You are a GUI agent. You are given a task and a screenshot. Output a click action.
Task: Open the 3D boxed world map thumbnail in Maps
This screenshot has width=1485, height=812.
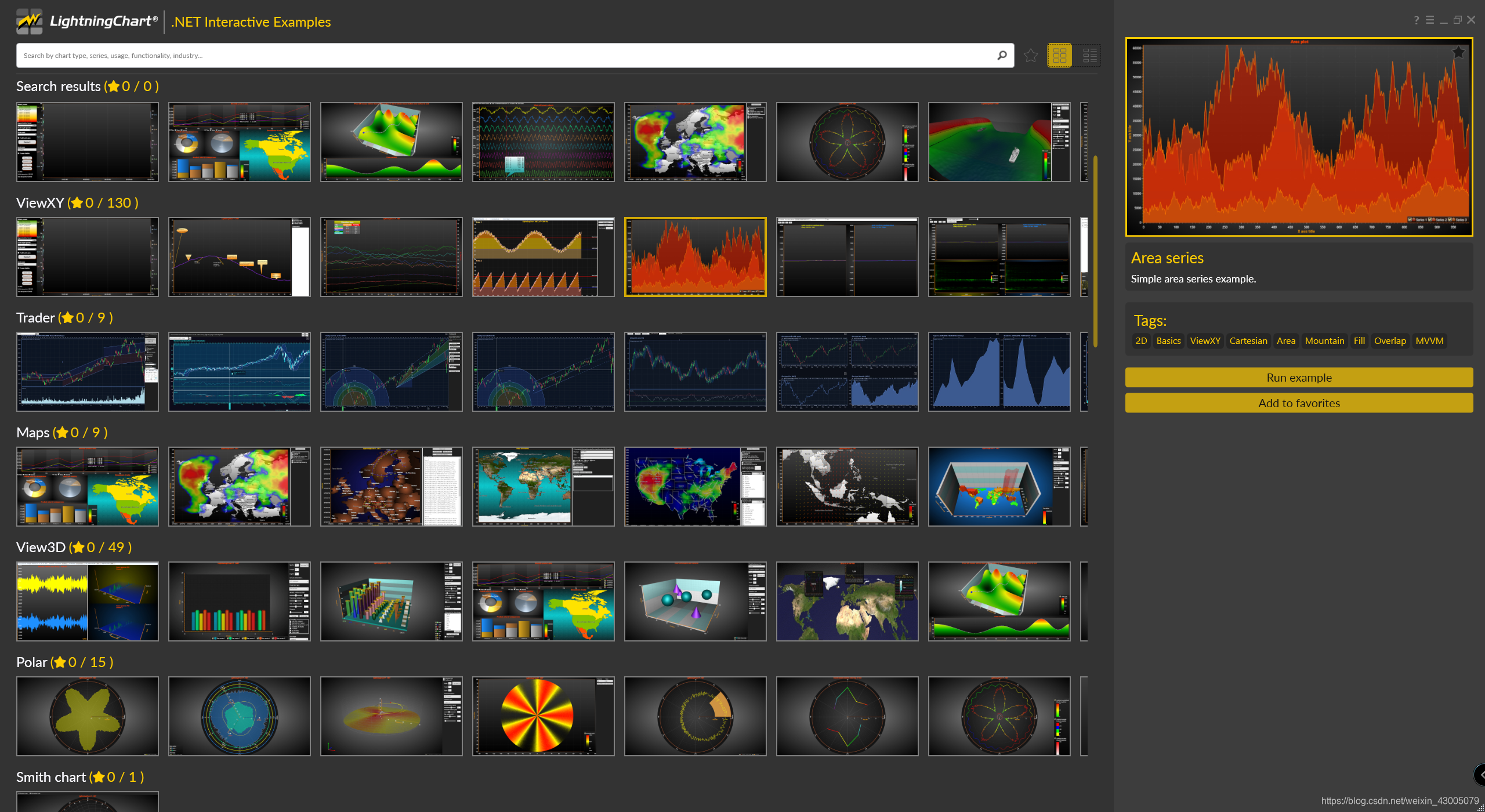click(x=999, y=487)
